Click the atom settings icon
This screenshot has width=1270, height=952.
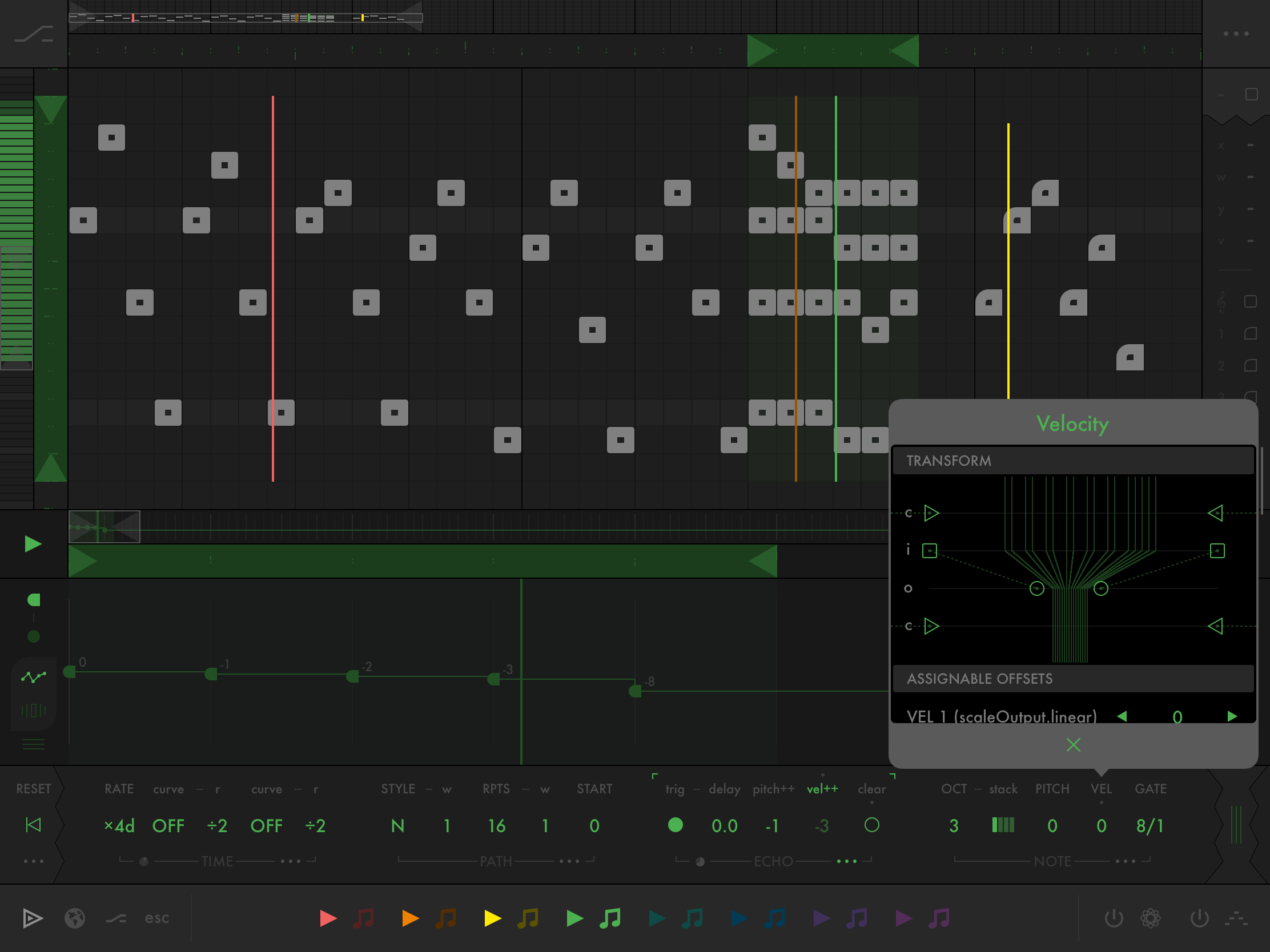point(1151,918)
